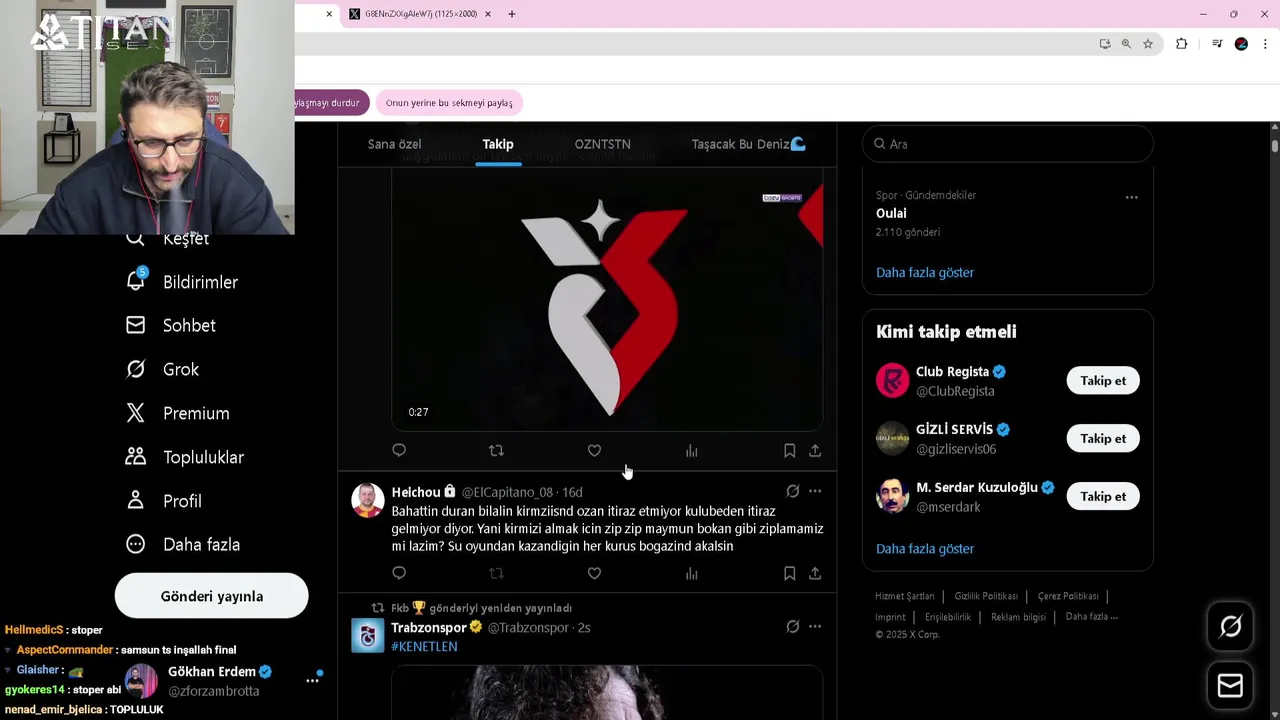1280x720 pixels.
Task: Bookmark the video post
Action: [789, 451]
